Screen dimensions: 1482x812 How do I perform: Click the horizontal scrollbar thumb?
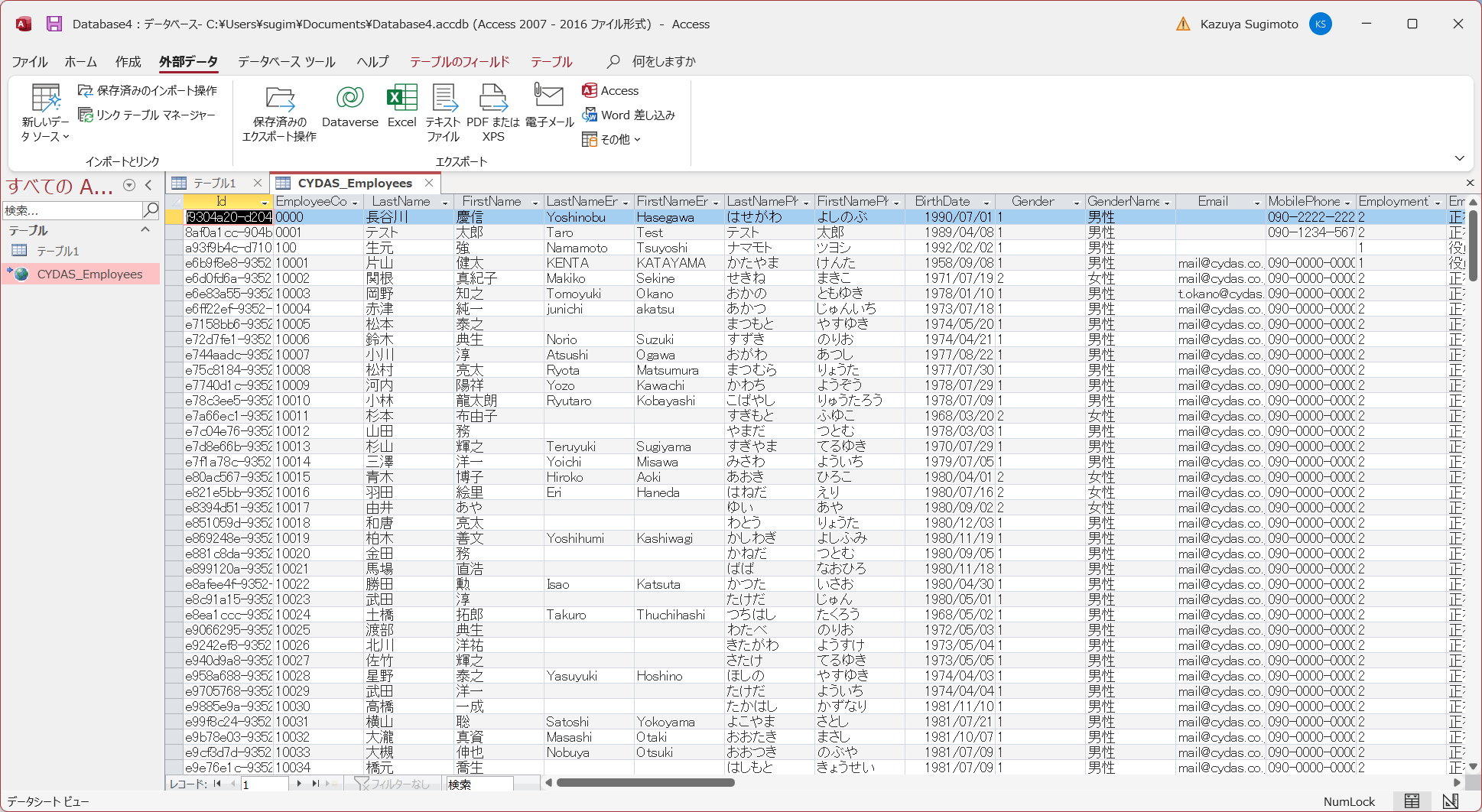pos(645,782)
